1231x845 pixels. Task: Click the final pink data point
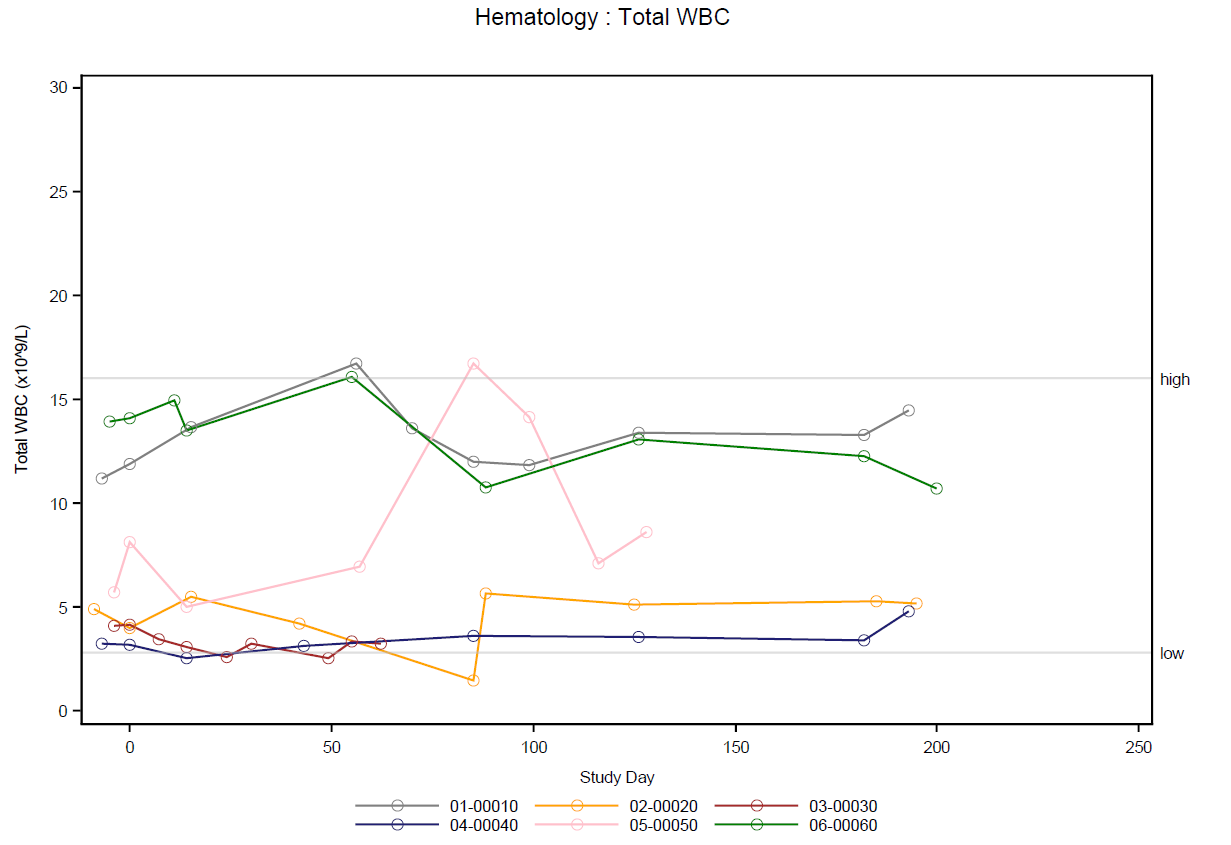pyautogui.click(x=646, y=532)
